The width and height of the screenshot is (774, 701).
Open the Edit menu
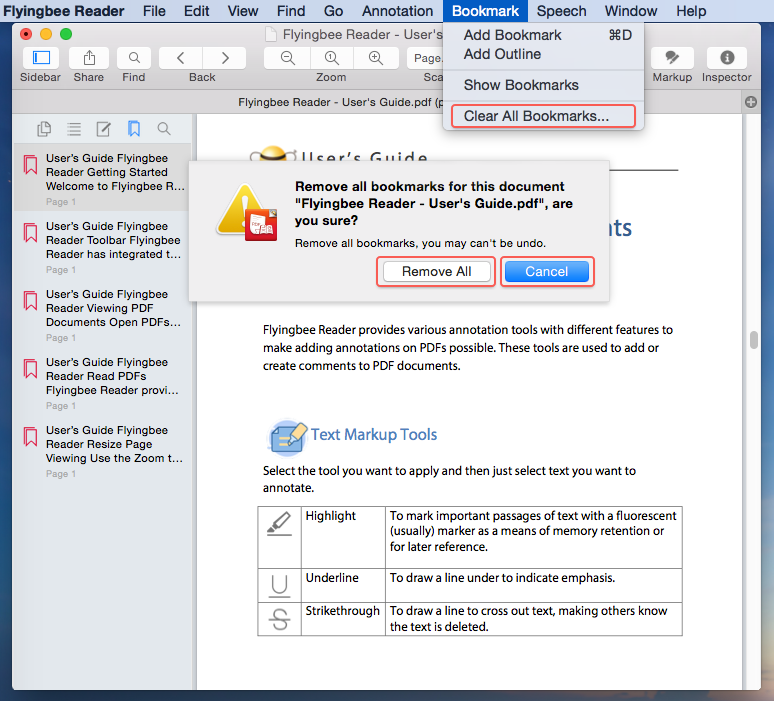pyautogui.click(x=196, y=11)
